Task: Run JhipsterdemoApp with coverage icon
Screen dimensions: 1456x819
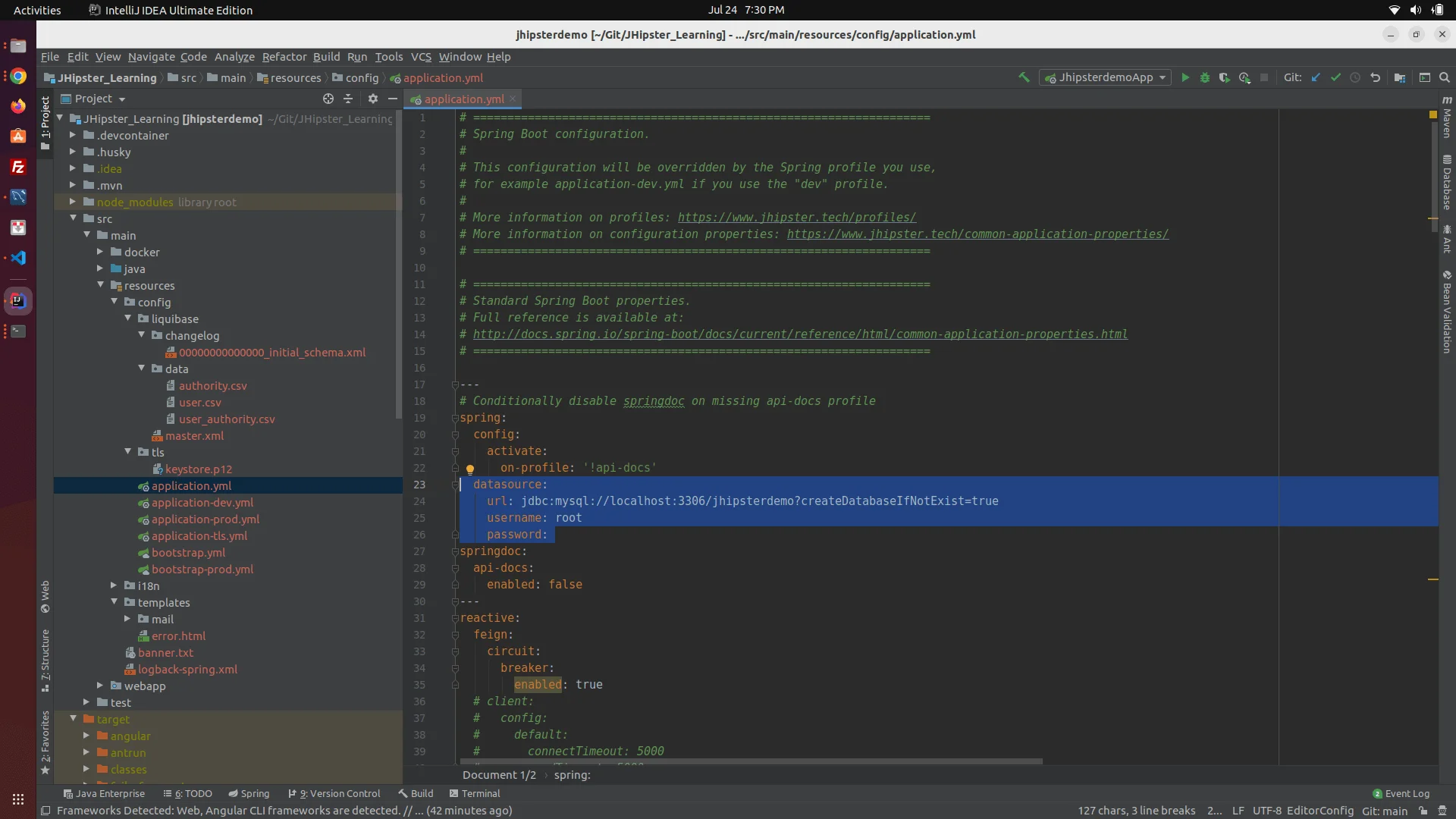Action: click(x=1225, y=77)
